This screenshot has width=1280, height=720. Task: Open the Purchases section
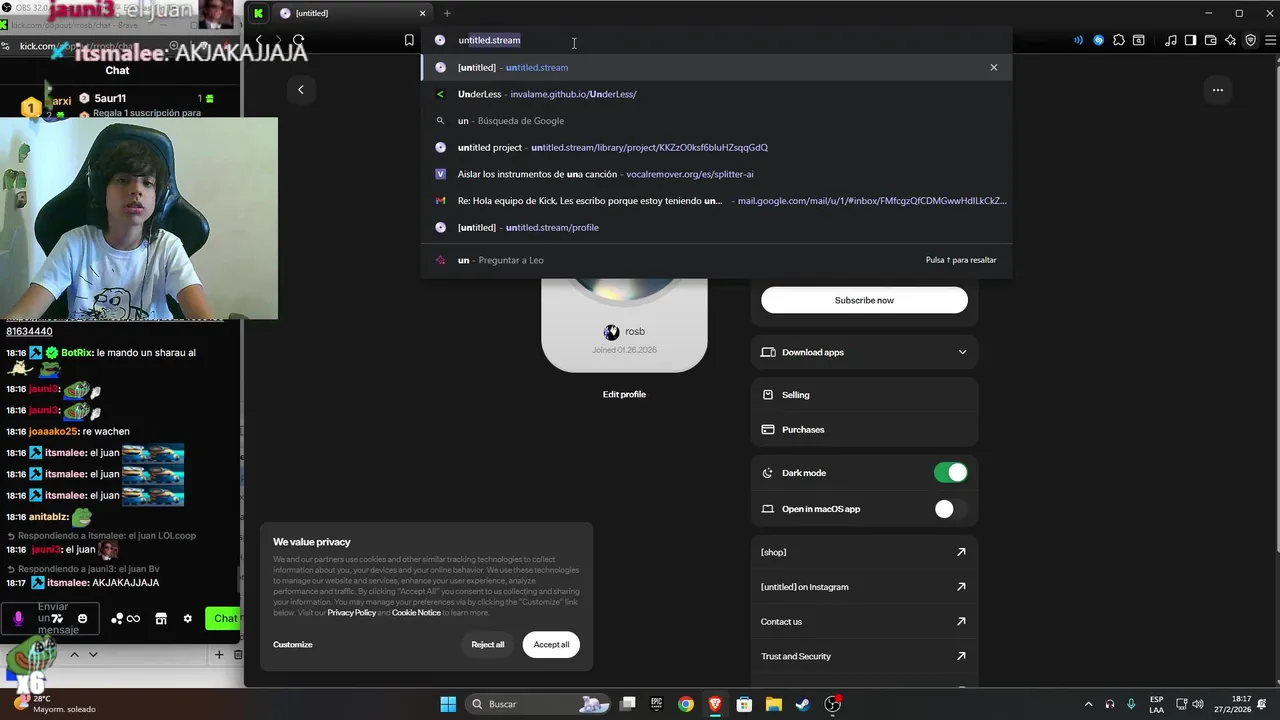point(864,430)
